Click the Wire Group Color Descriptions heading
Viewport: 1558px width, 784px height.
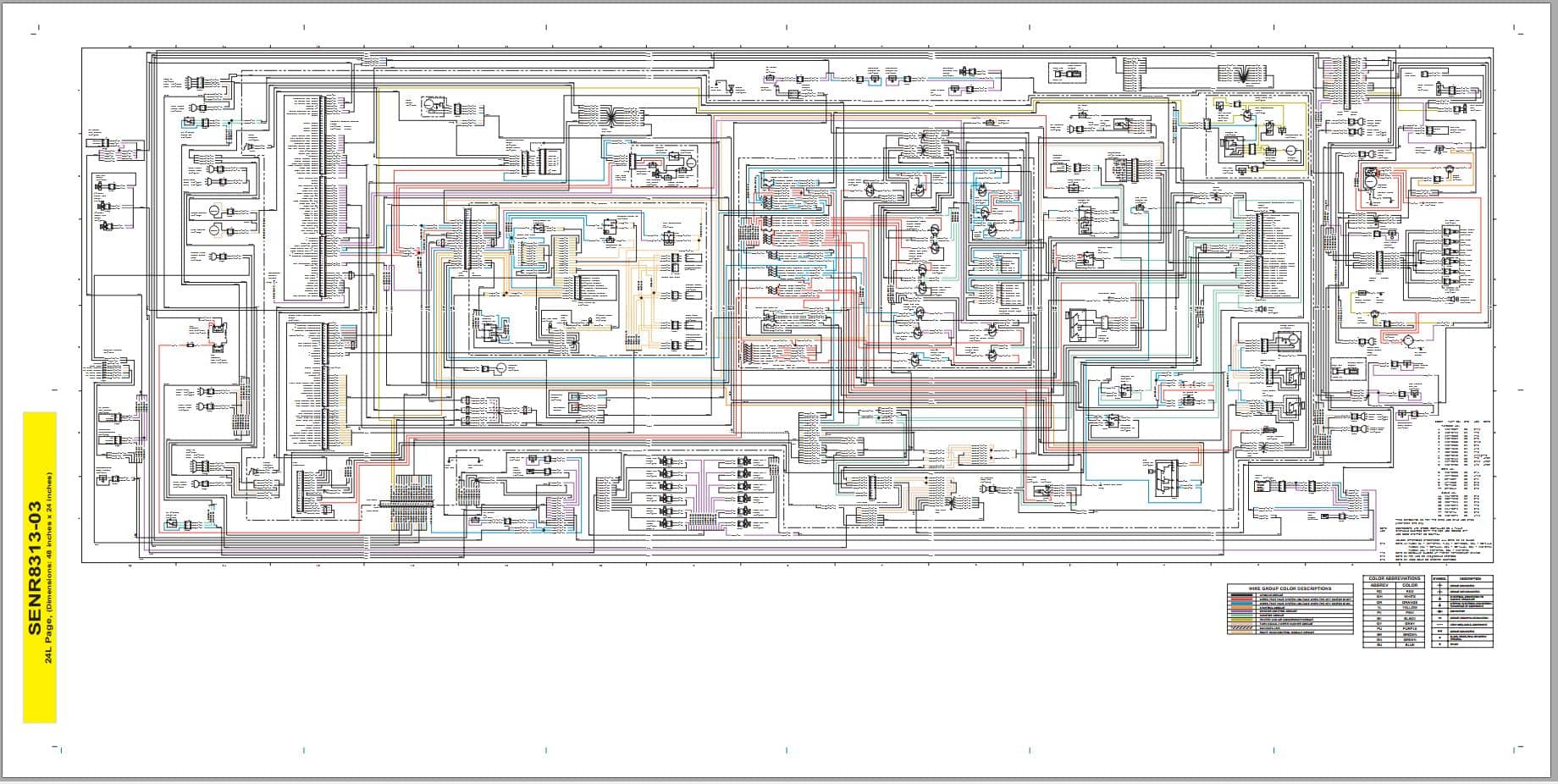(1290, 588)
